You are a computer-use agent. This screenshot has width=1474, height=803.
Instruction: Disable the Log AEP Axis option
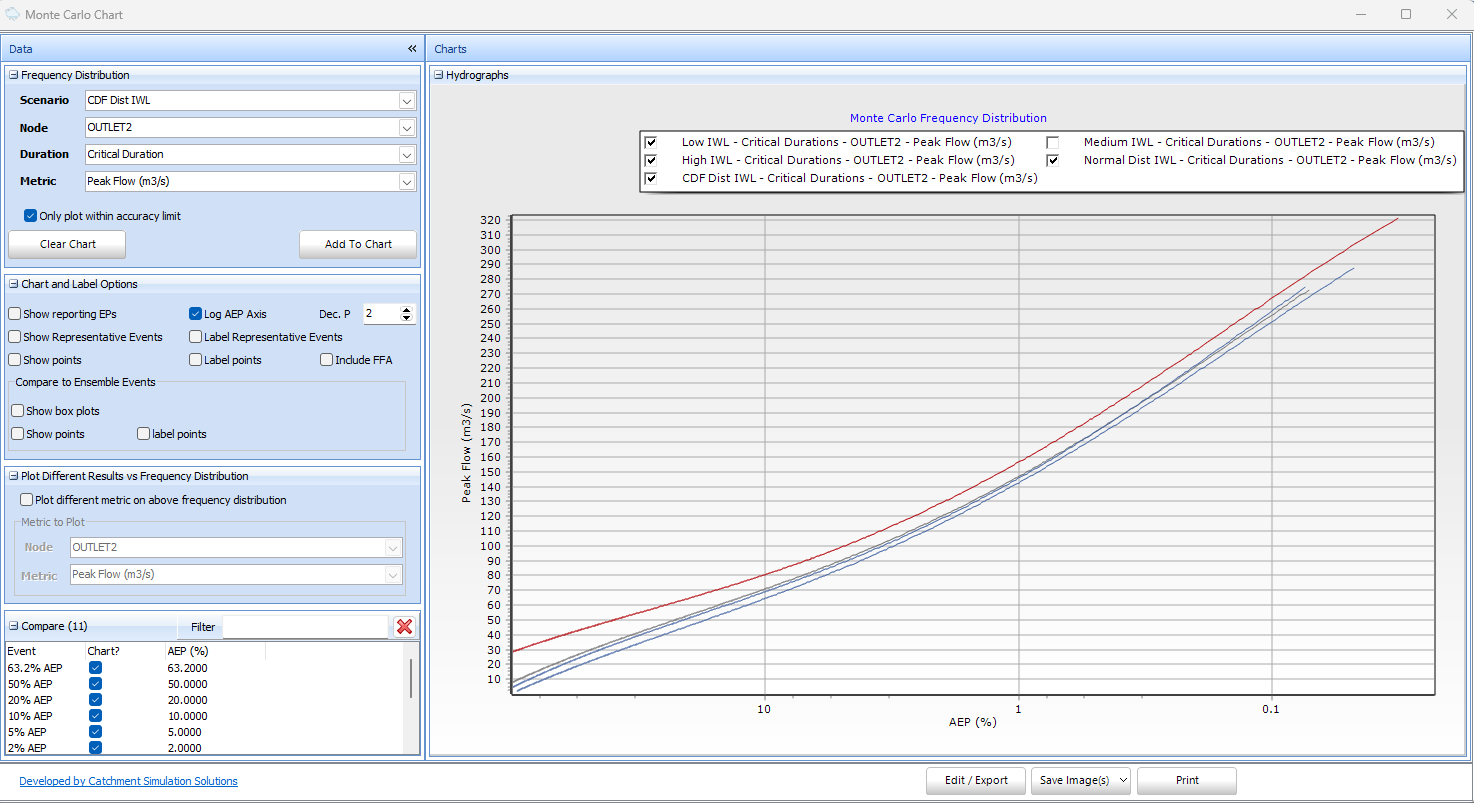coord(196,313)
